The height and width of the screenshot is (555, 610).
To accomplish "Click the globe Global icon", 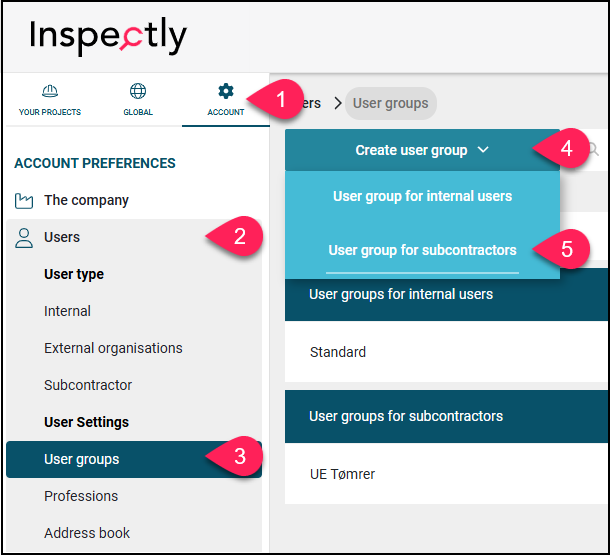I will (138, 91).
